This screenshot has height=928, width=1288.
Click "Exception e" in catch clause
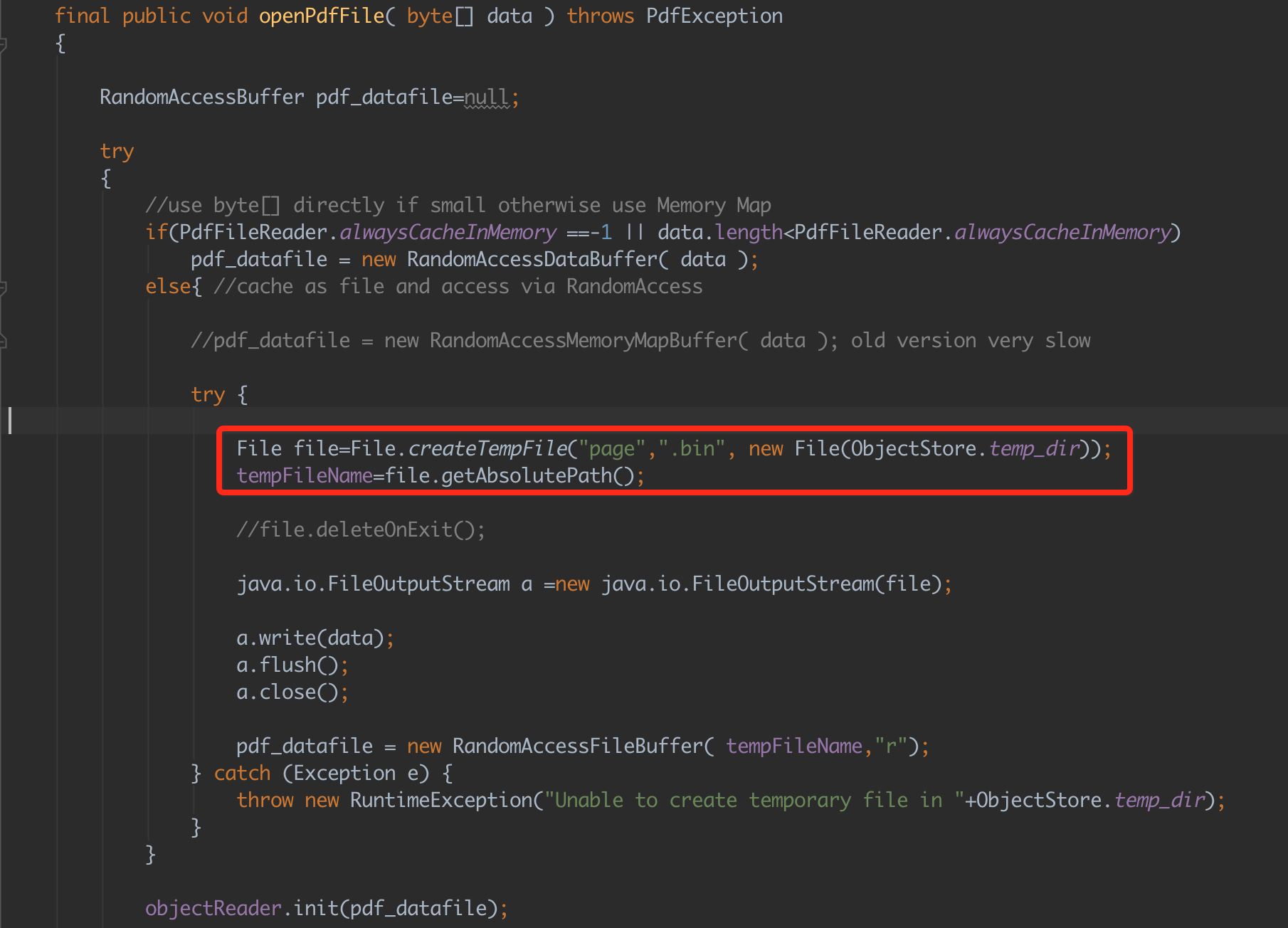coord(356,773)
